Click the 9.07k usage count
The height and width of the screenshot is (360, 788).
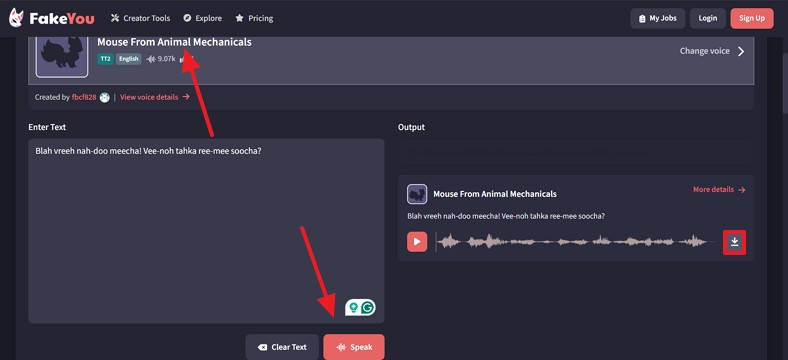coord(161,59)
